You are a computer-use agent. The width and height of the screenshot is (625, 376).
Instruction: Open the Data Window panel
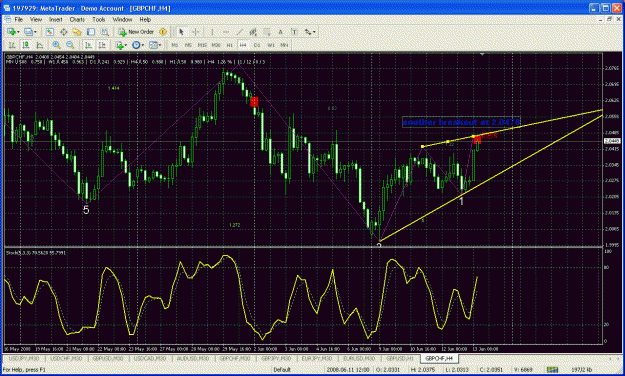pos(63,32)
